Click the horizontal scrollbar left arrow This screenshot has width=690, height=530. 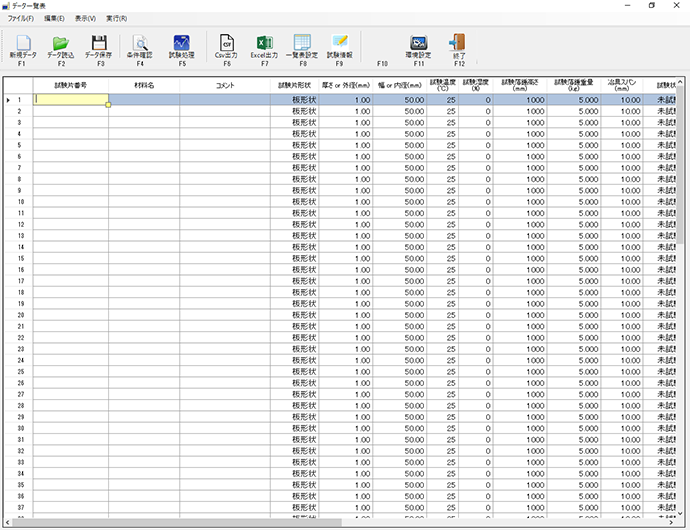pos(7,523)
